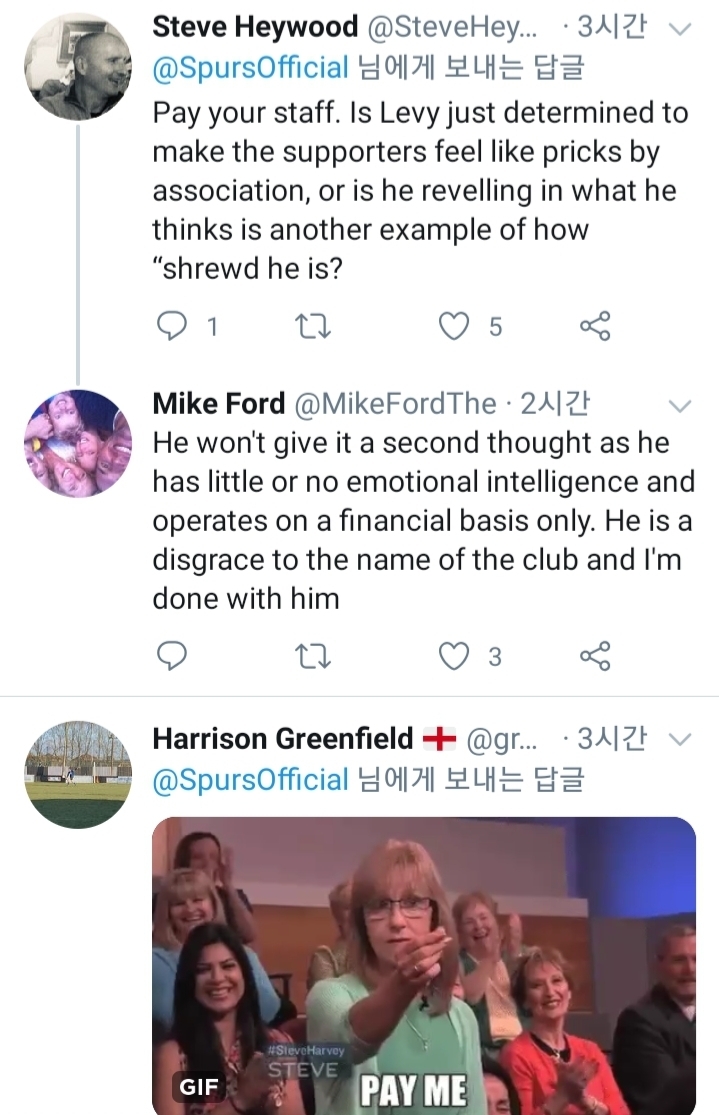
Task: Reply to Mike Ford's tweet
Action: (173, 656)
